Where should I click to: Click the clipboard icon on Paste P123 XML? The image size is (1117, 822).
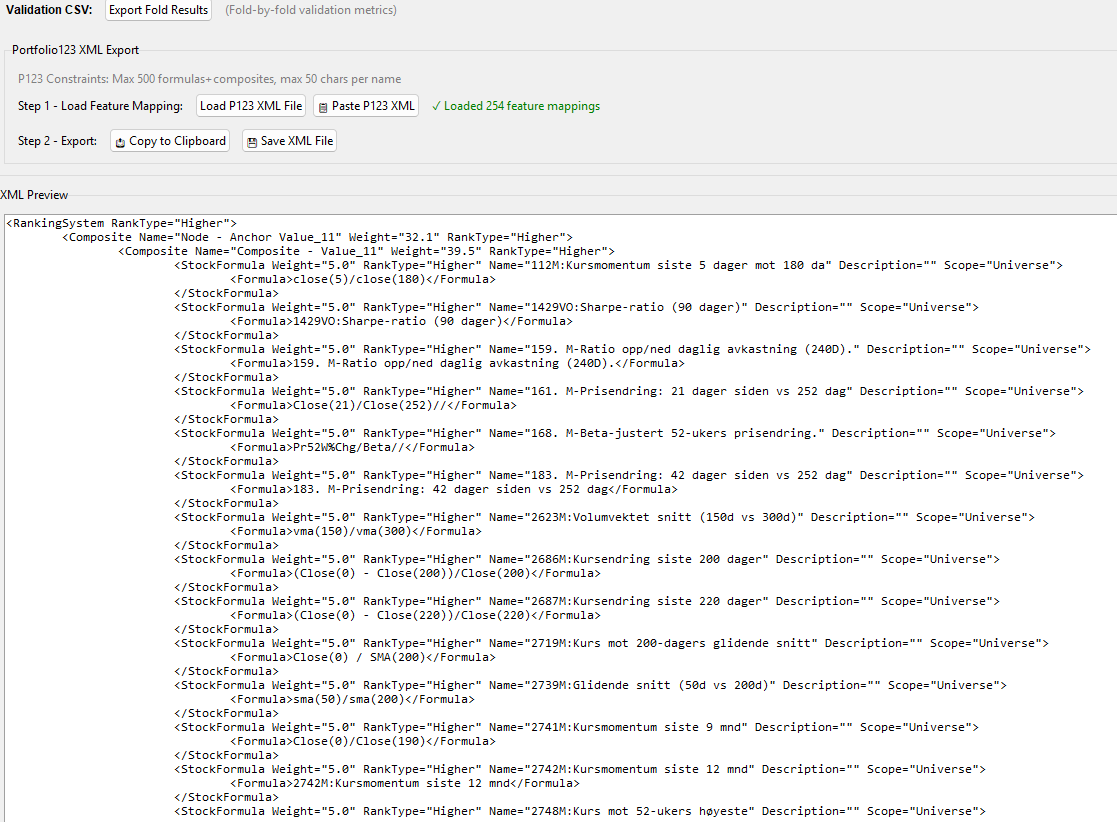click(323, 107)
